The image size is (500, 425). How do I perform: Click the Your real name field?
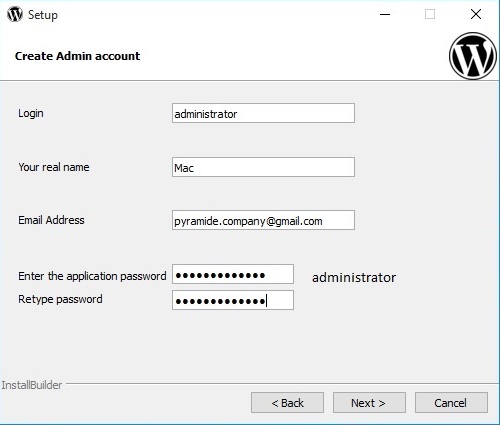click(263, 167)
